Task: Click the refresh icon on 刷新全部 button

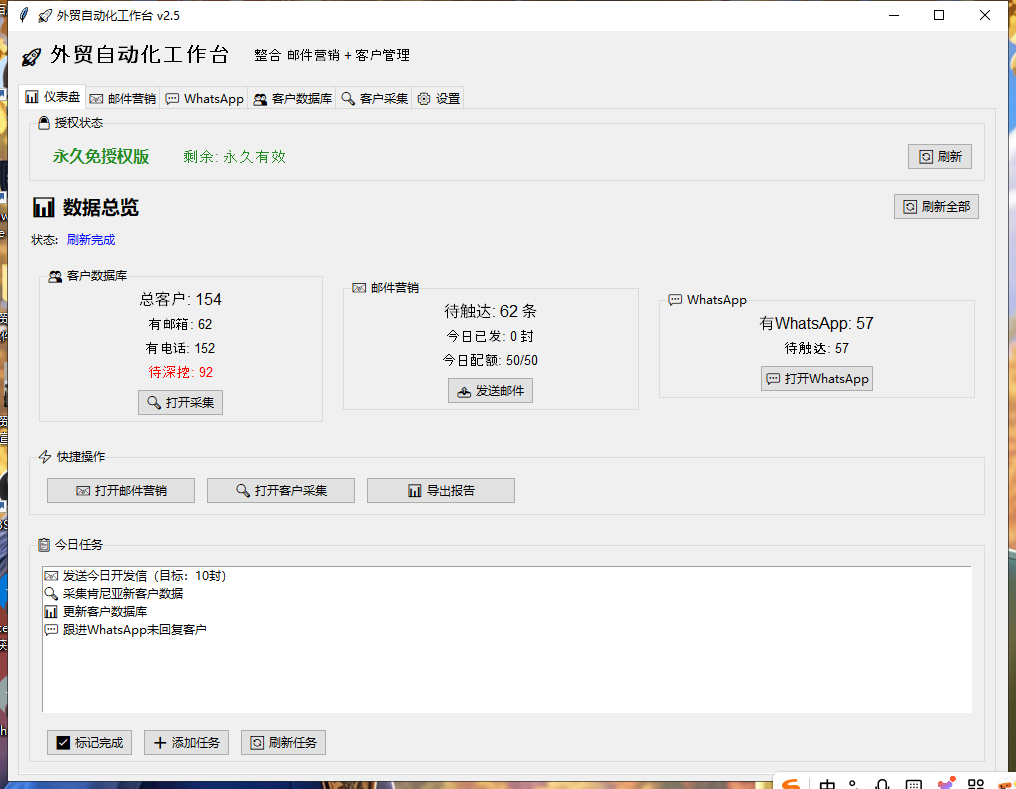Action: click(910, 207)
